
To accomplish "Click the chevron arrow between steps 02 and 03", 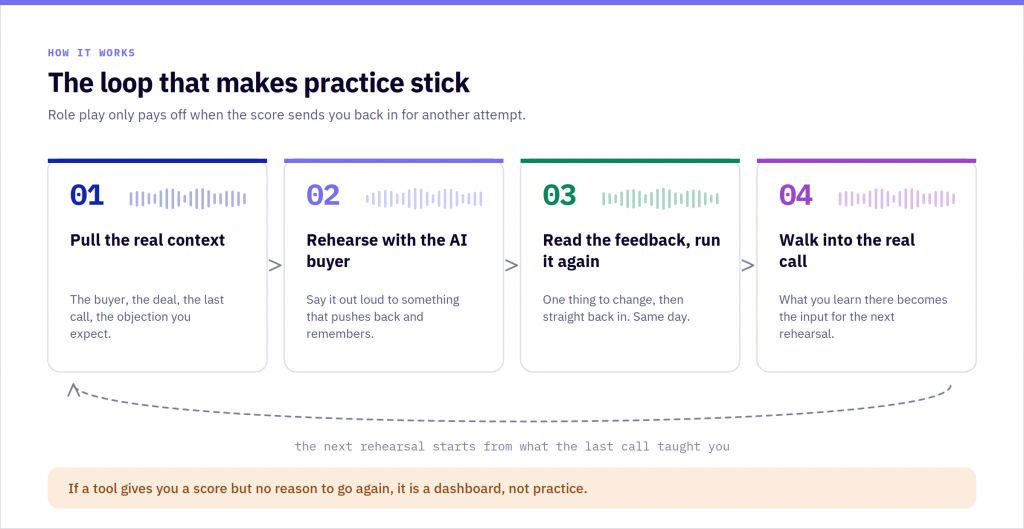I will (x=512, y=266).
